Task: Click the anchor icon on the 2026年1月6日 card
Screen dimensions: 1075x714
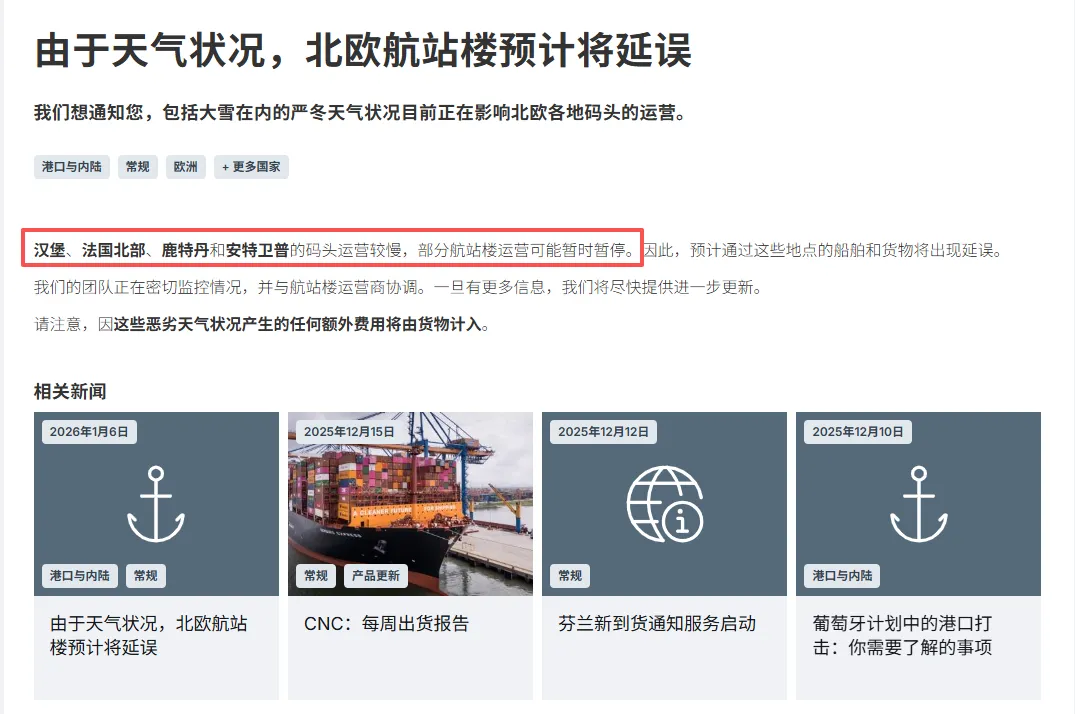Action: (x=156, y=504)
